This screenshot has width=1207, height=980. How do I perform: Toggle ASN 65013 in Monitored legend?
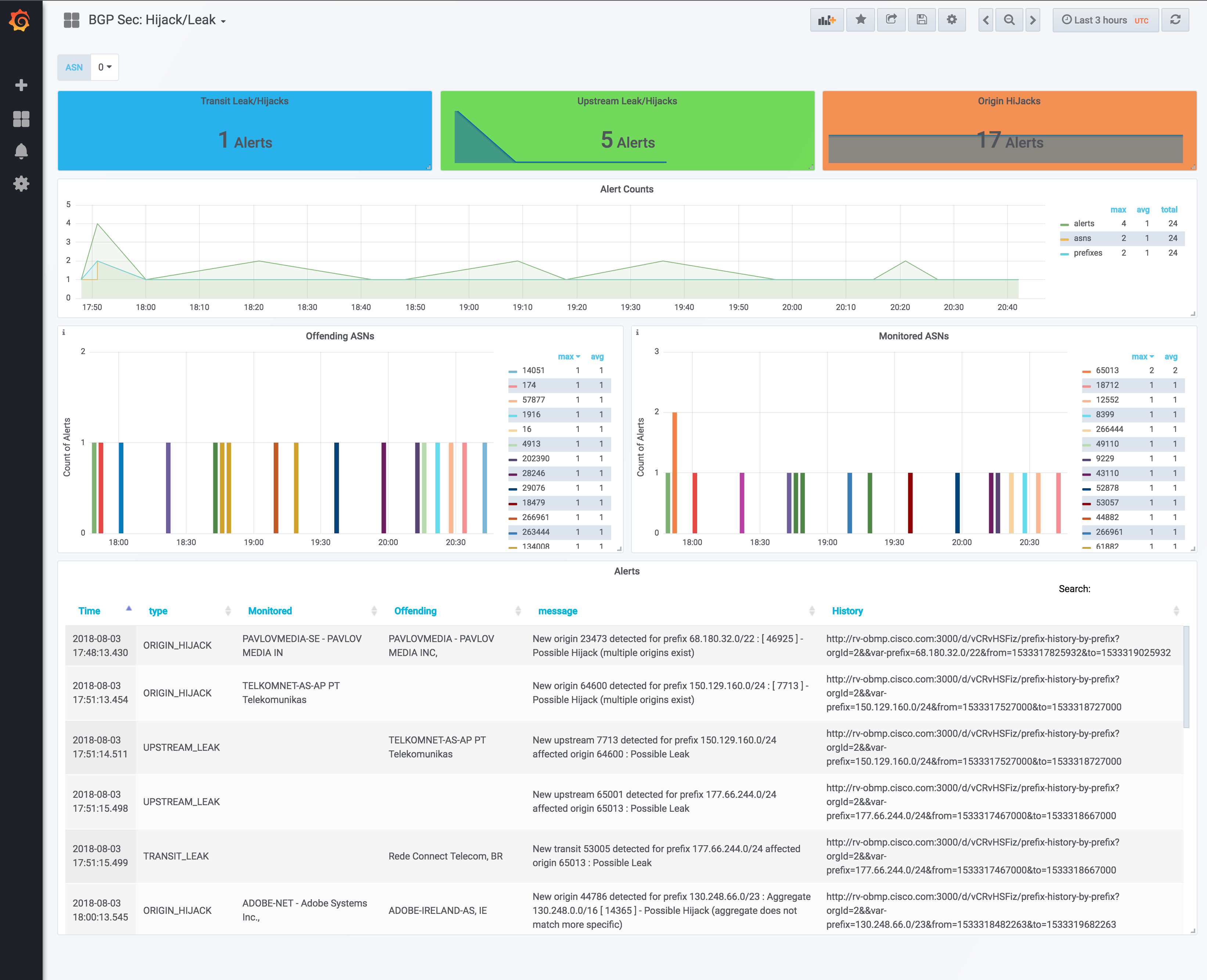tap(1107, 370)
